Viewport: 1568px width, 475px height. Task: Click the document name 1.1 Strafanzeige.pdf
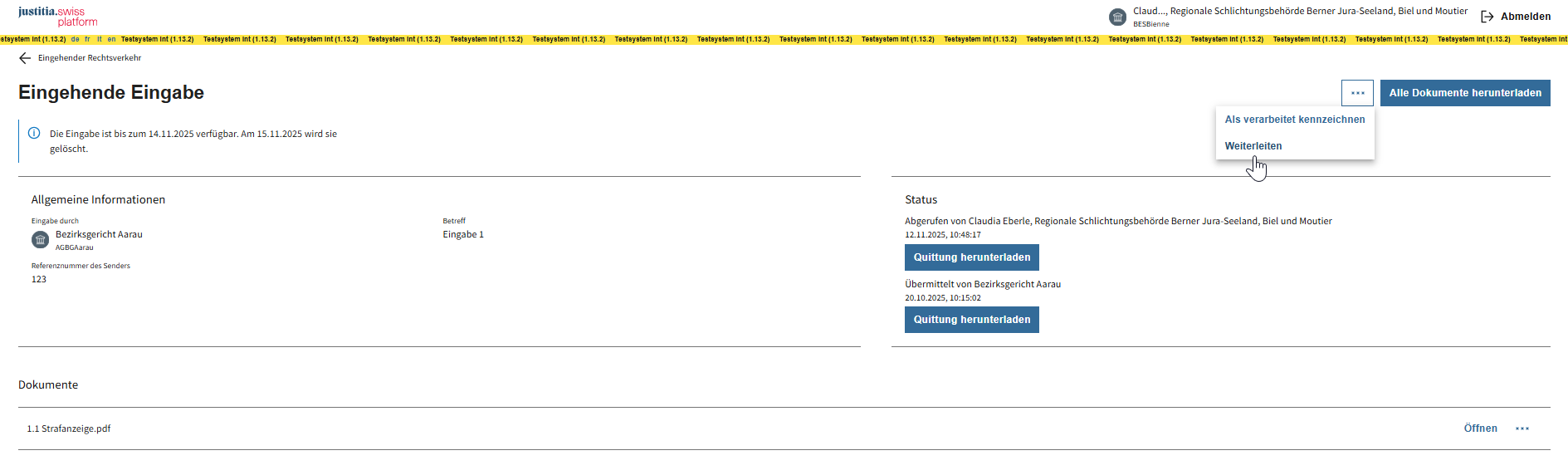69,428
